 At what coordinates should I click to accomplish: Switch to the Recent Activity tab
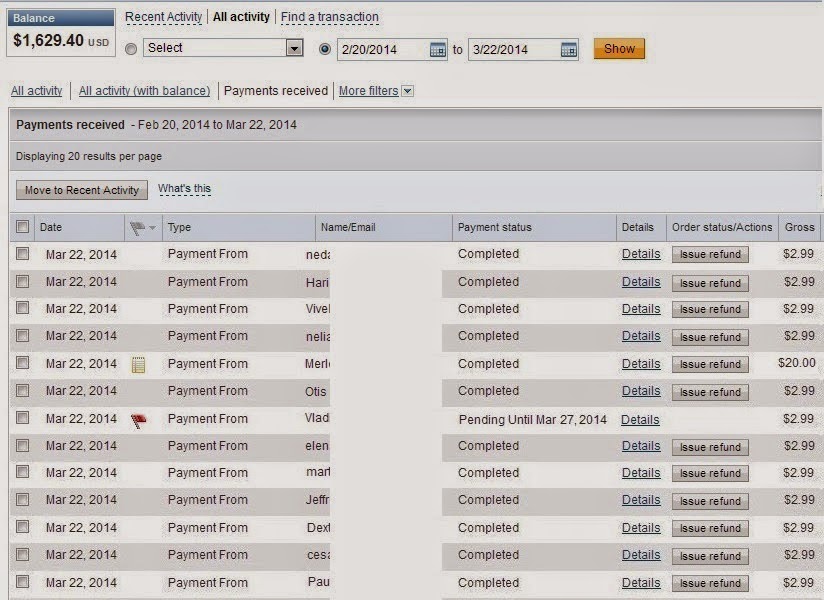pyautogui.click(x=163, y=17)
